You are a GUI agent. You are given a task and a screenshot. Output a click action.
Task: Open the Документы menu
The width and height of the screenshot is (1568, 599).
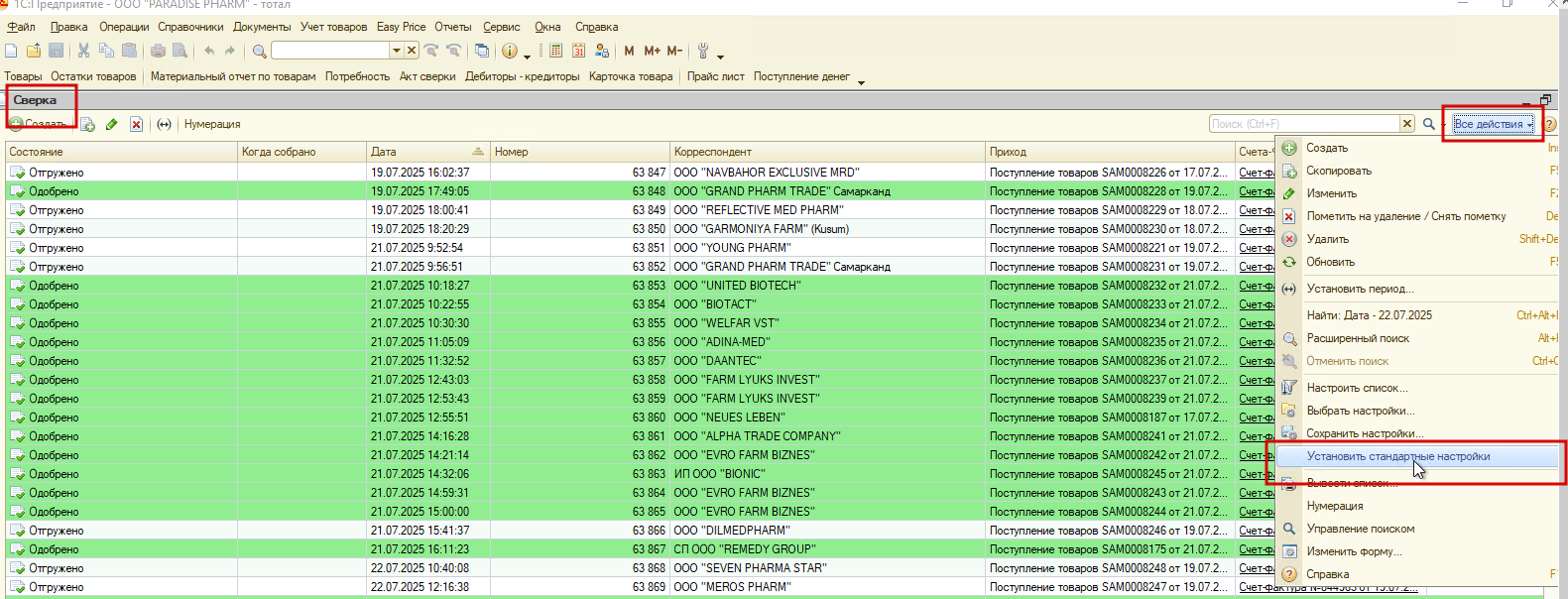pos(262,27)
